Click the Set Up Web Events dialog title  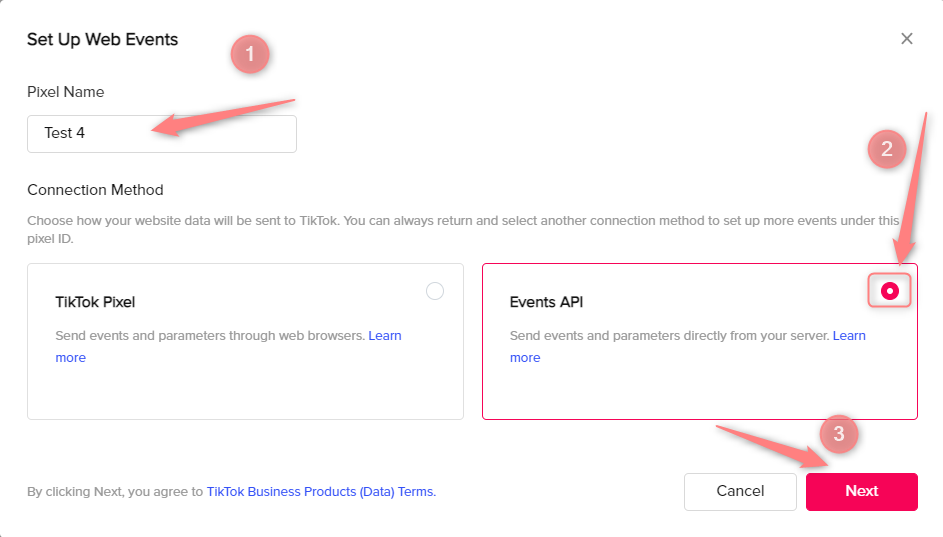pyautogui.click(x=102, y=40)
